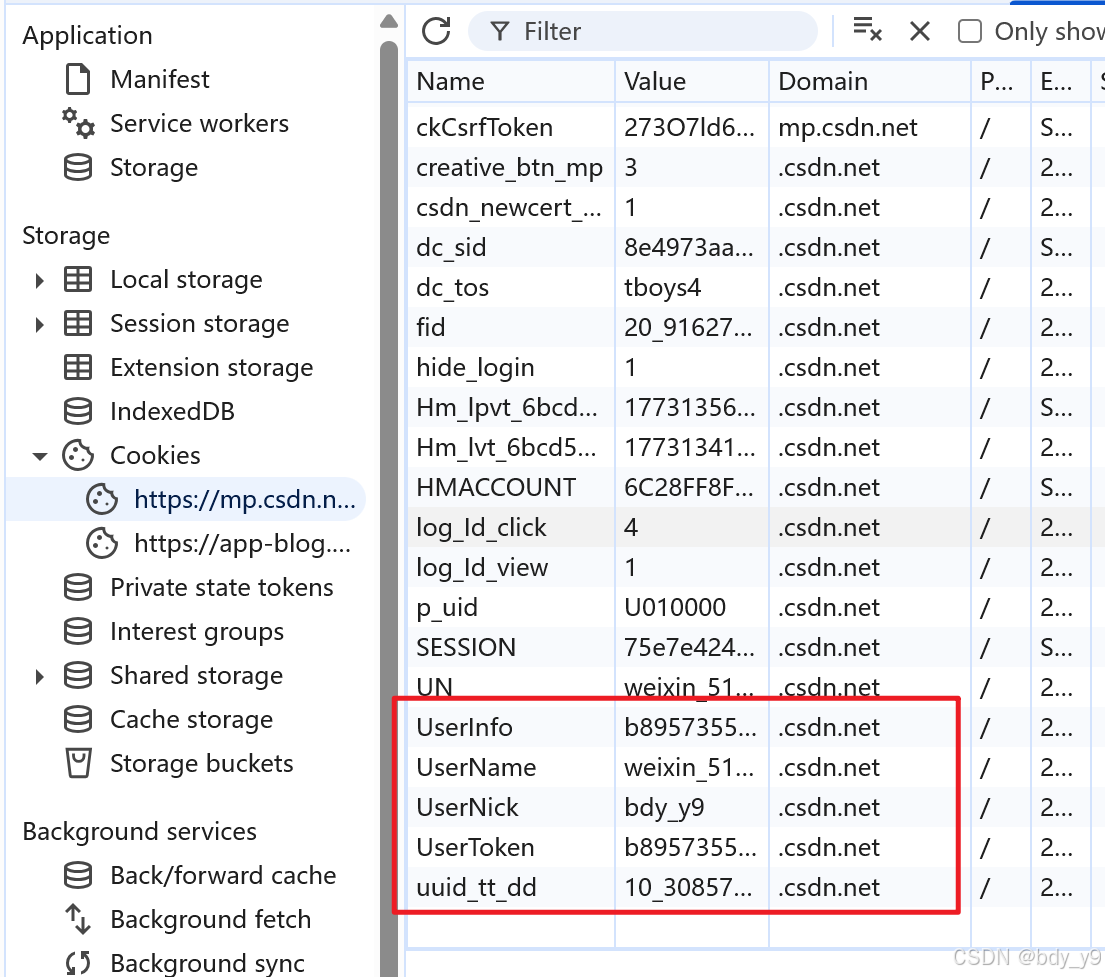The image size is (1105, 977).
Task: Click cookie icon beside https://app-blog....
Action: [102, 543]
